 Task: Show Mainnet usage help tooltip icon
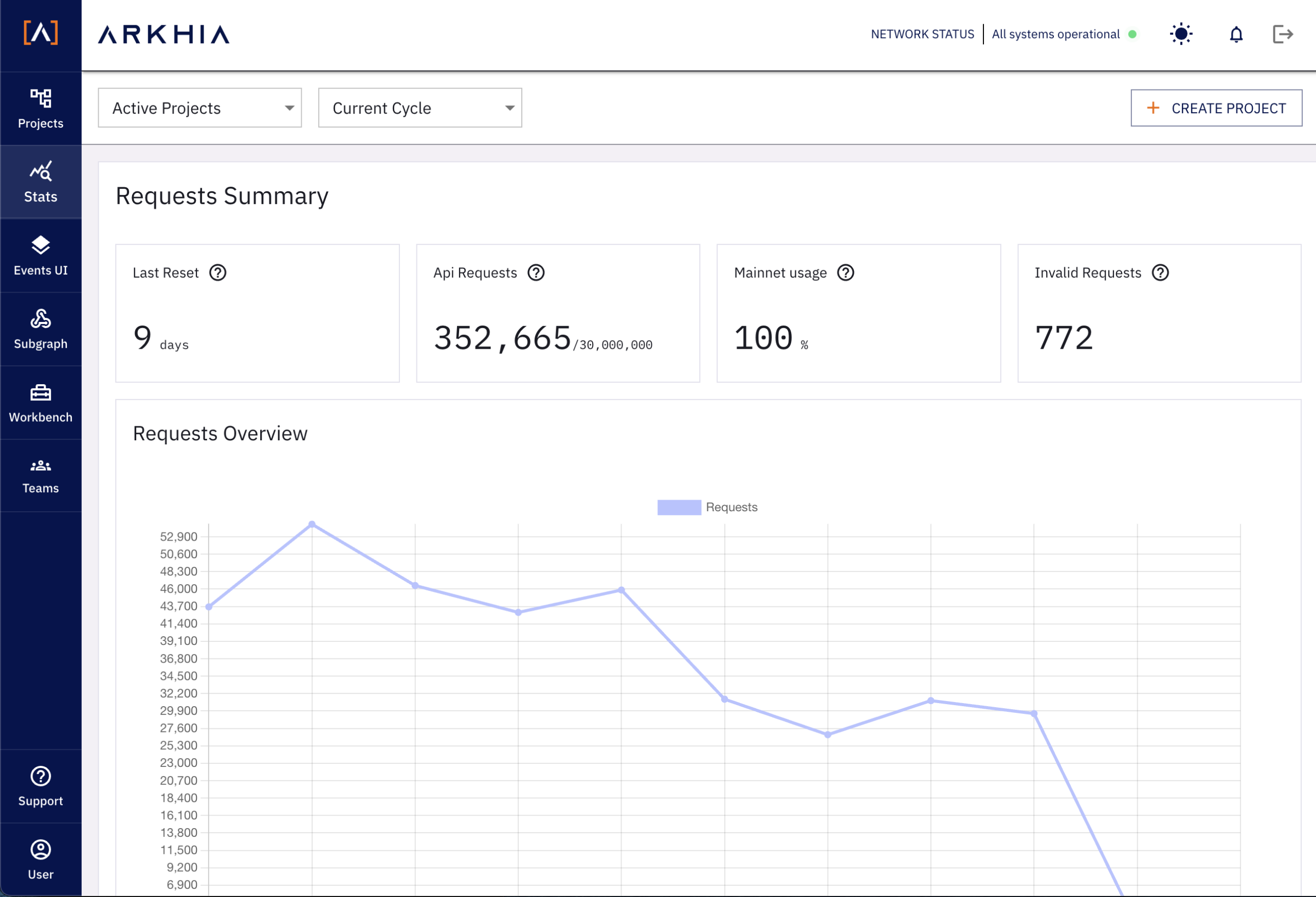pos(845,273)
